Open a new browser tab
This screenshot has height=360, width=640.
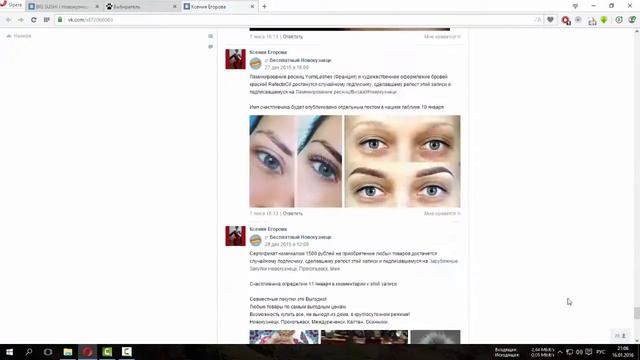(x=264, y=7)
